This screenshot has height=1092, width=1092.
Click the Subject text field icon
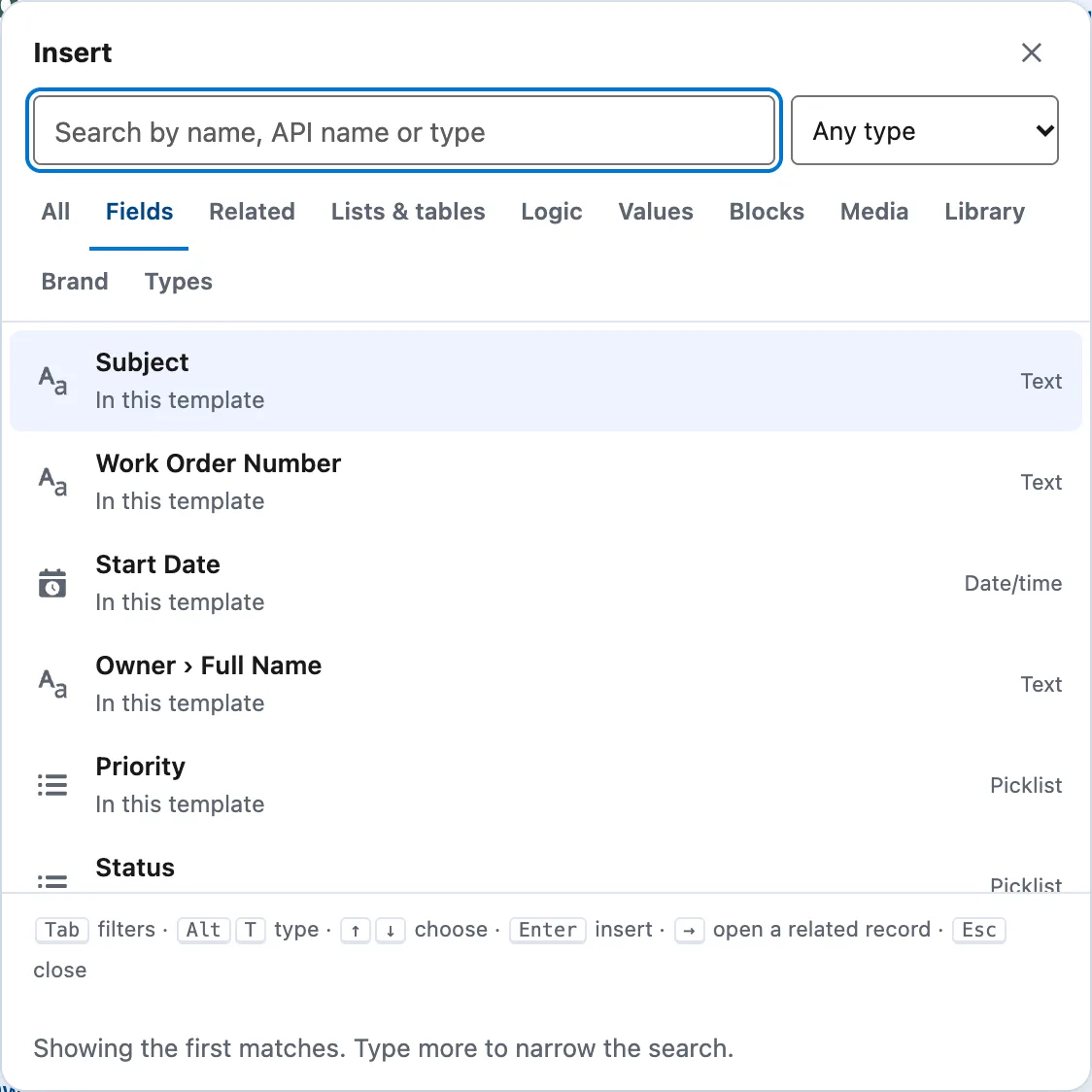(52, 381)
